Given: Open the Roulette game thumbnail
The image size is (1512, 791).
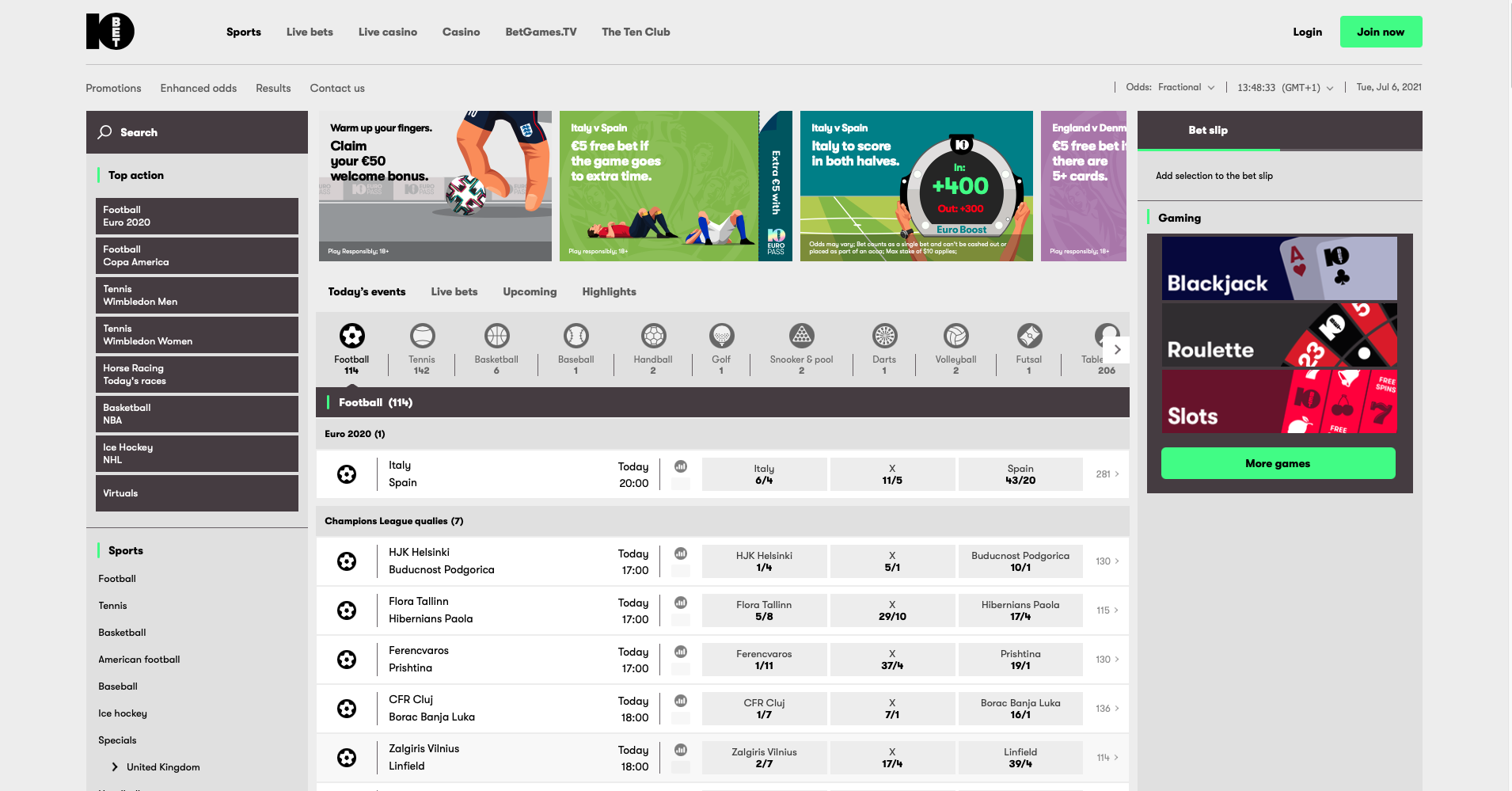Looking at the screenshot, I should click(1279, 335).
